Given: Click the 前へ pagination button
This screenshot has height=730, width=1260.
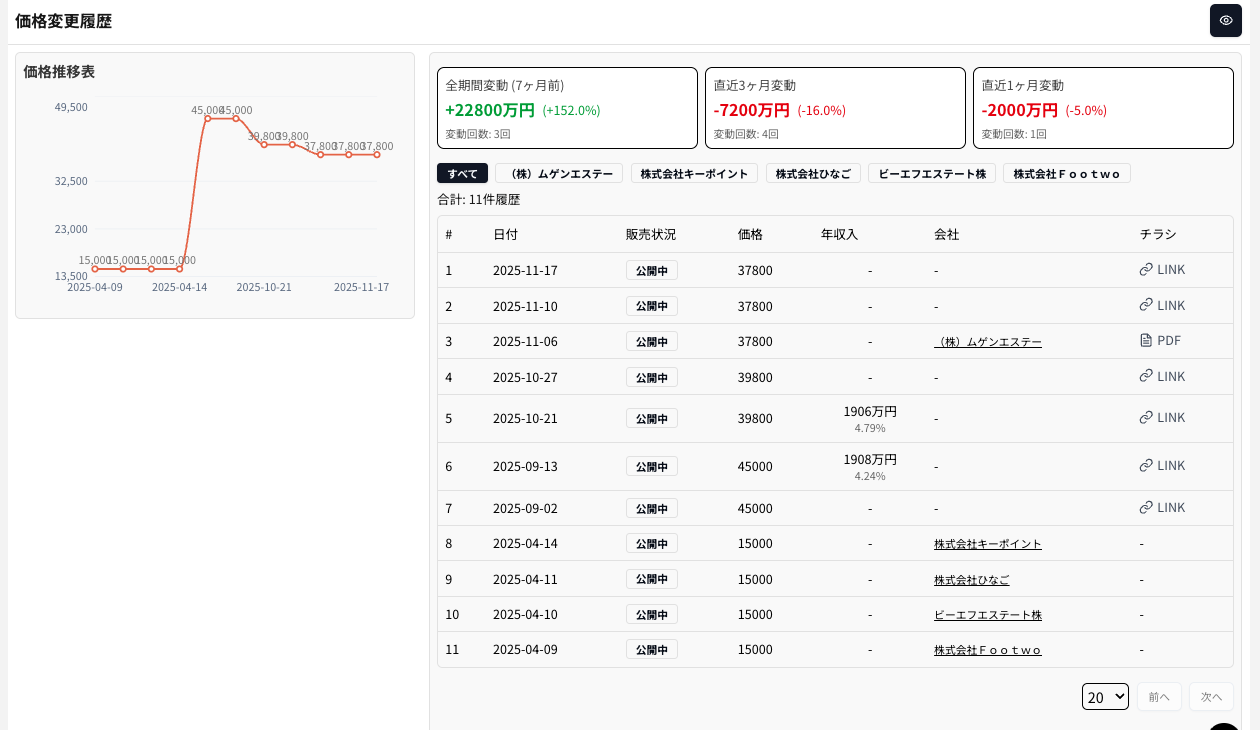Looking at the screenshot, I should 1159,696.
